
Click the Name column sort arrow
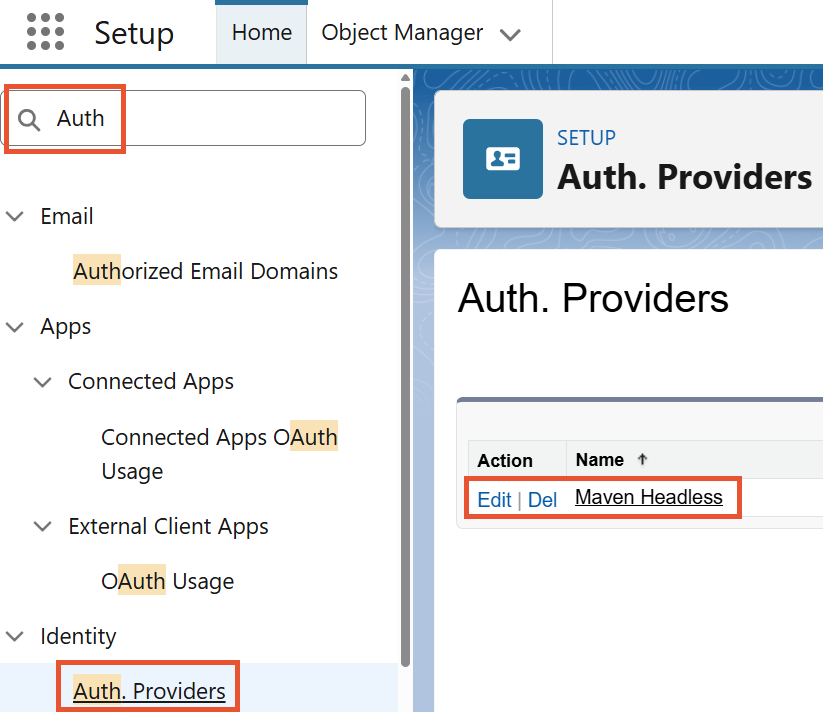pyautogui.click(x=642, y=460)
